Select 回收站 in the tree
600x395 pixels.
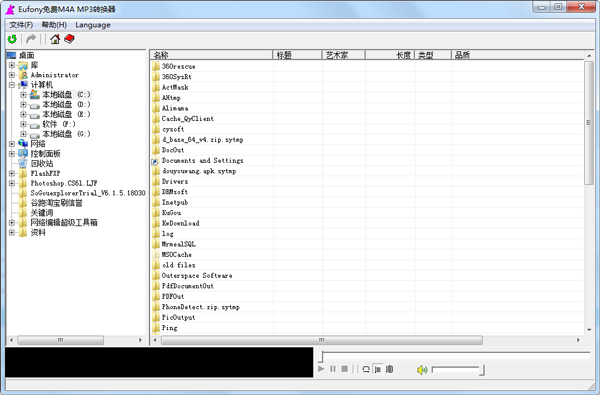pos(42,163)
